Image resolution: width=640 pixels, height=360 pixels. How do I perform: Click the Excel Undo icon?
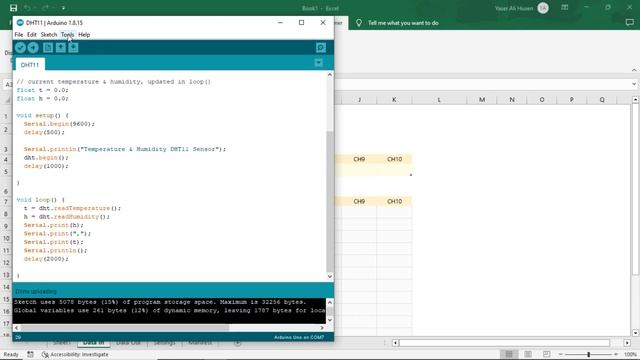pos(27,8)
